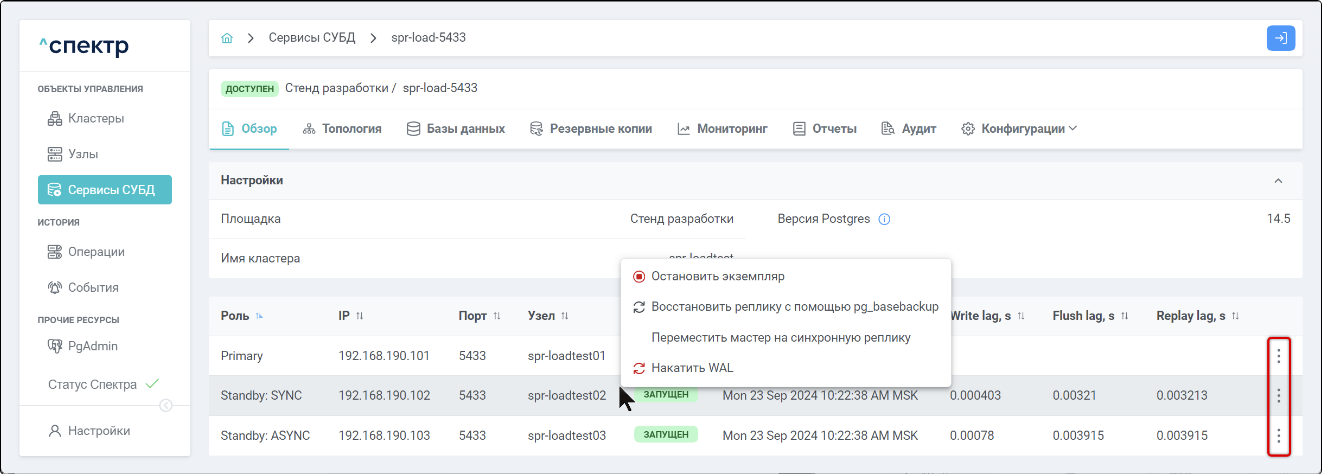Open the Резервные копии tab
1323x474 pixels.
590,129
